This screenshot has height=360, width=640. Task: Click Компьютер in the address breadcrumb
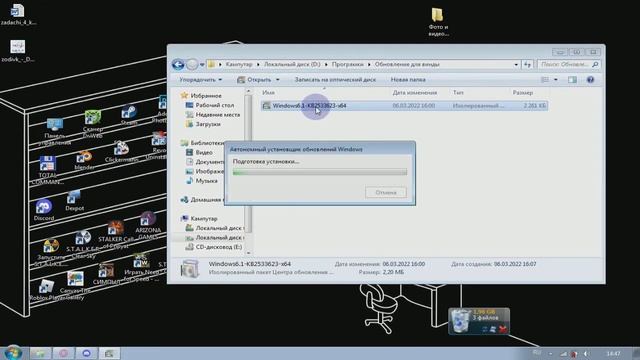click(239, 64)
